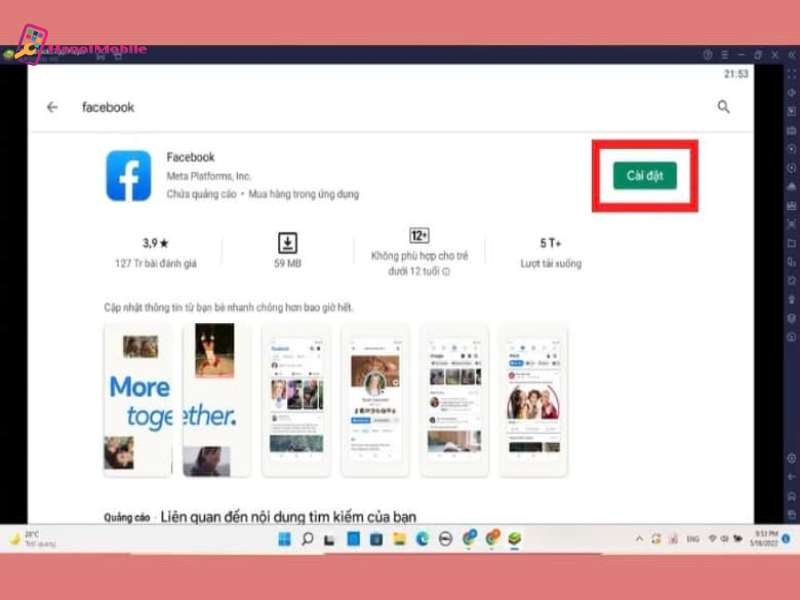Open the BlueStacks hamburger menu

(724, 55)
